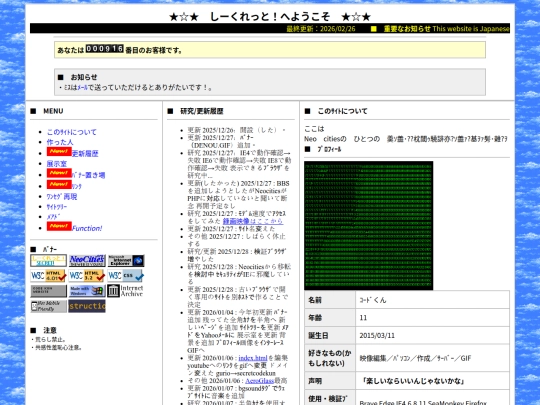Open the Internet Archive banner
This screenshot has width=540, height=405.
[x=126, y=291]
